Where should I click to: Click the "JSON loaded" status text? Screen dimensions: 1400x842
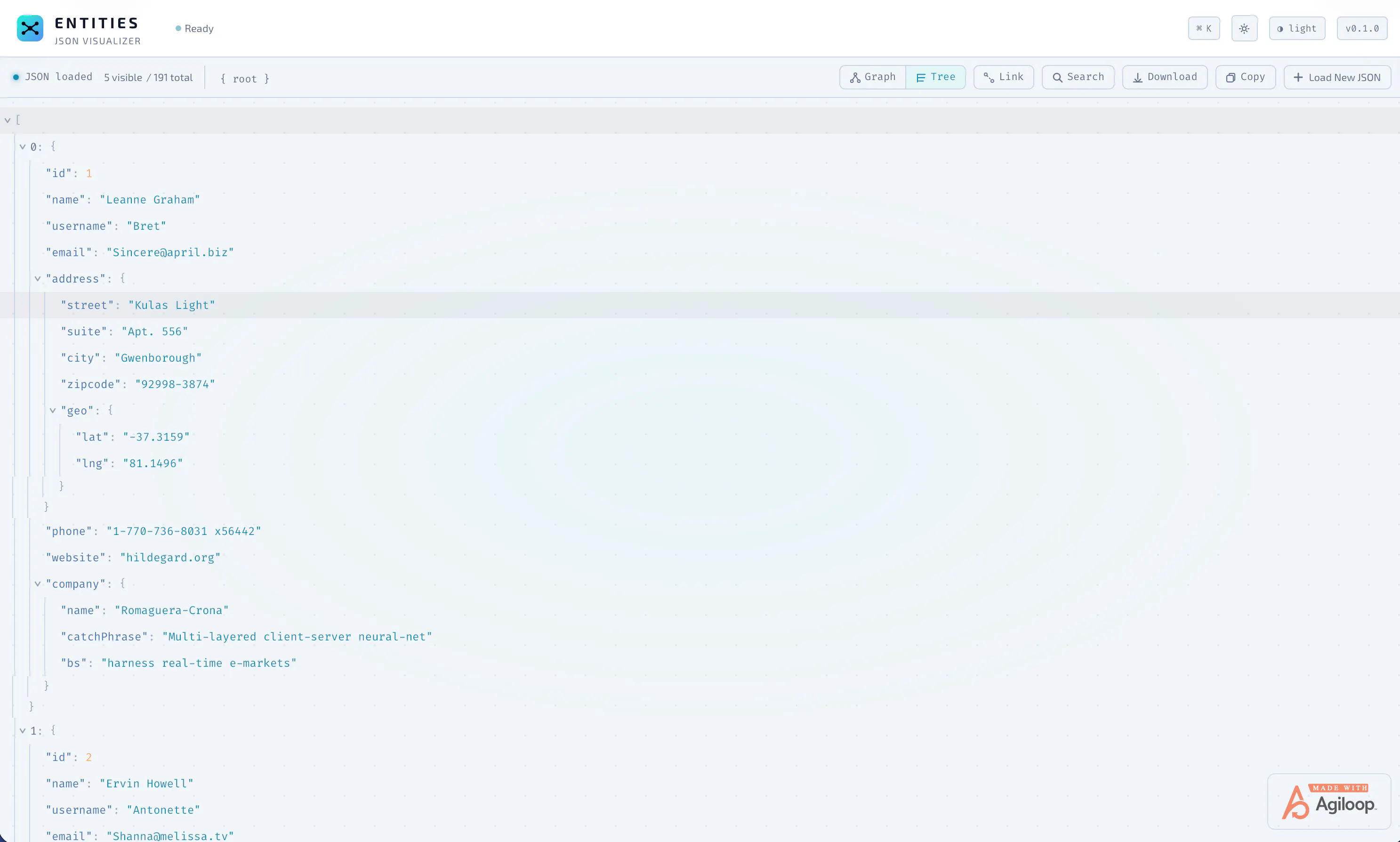58,77
